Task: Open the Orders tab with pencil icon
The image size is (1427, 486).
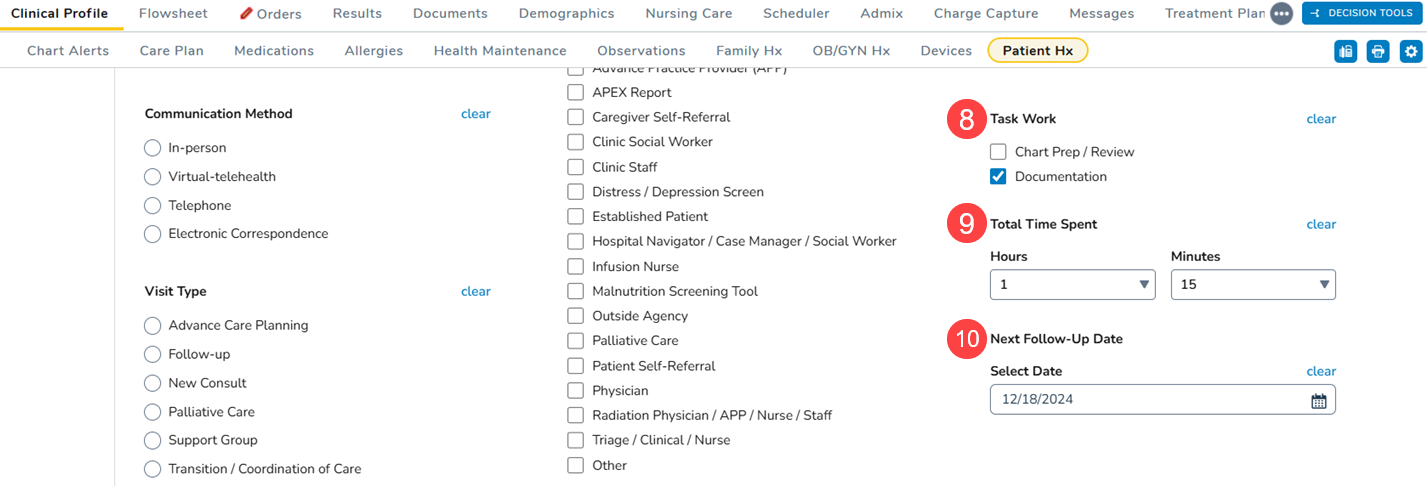Action: click(270, 14)
